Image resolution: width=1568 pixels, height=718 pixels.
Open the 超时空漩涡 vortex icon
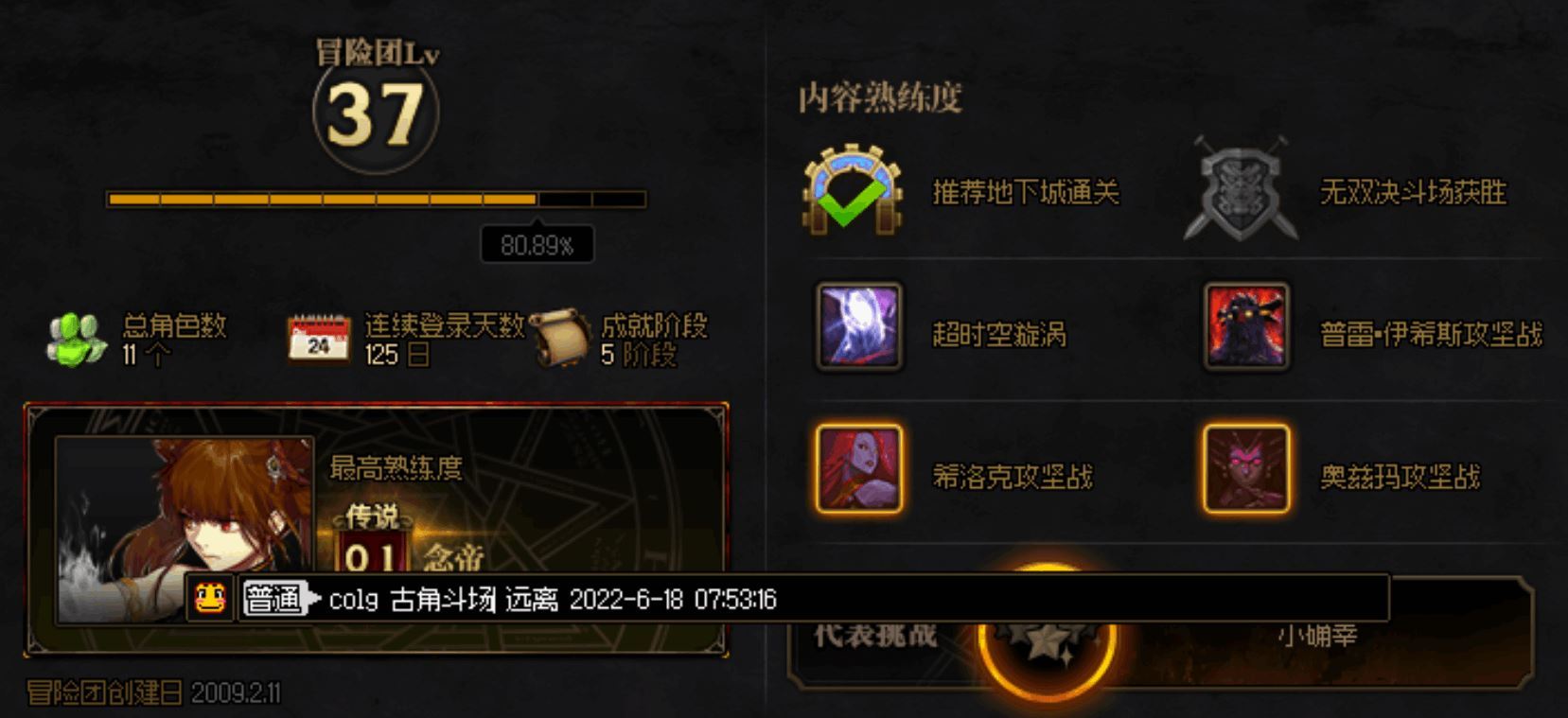point(859,326)
